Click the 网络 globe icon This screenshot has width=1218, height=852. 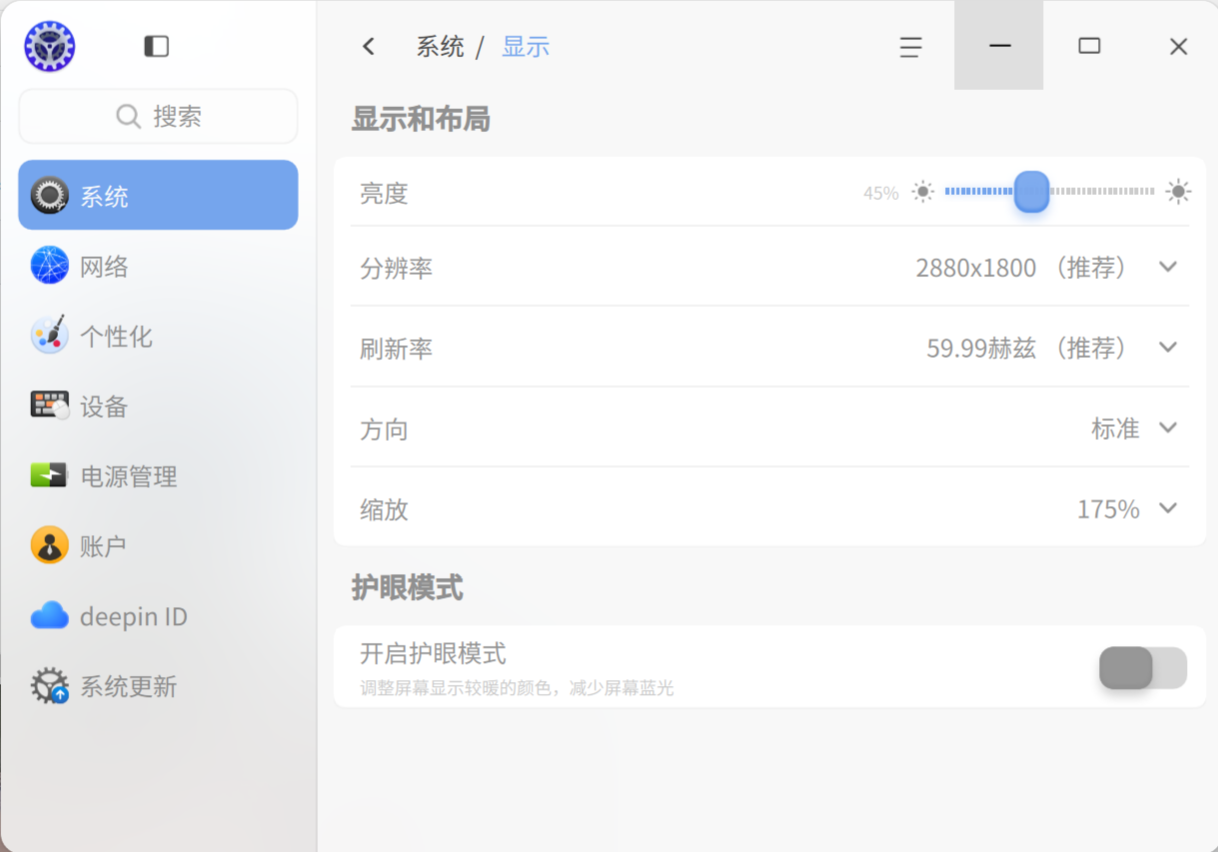pos(49,265)
